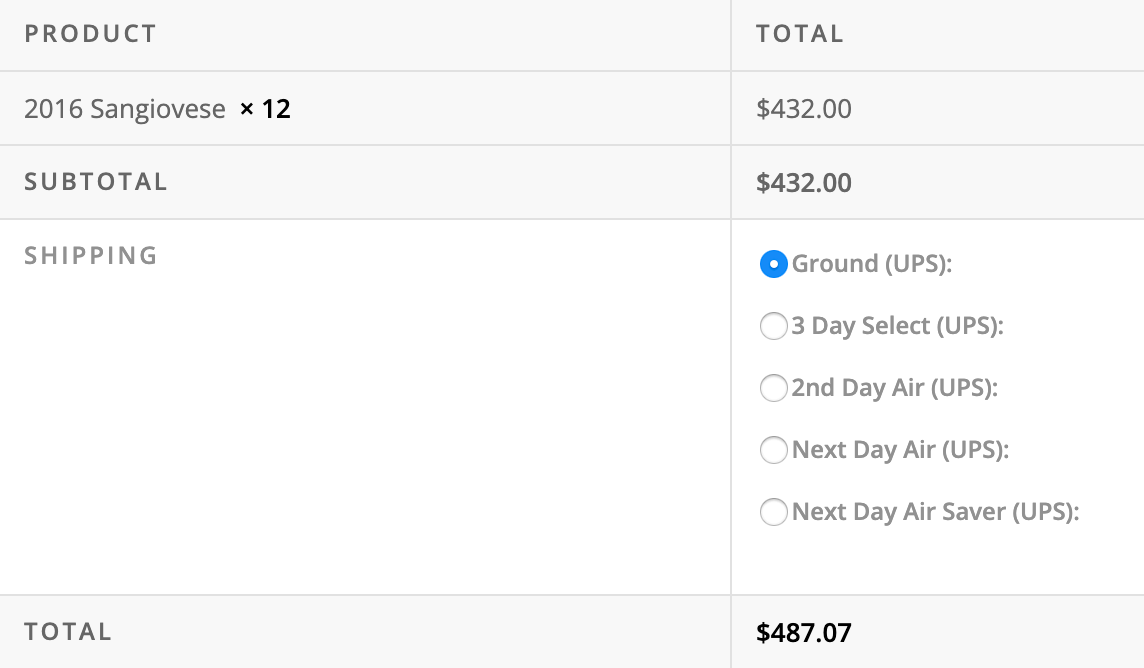Click the SHIPPING row label
Screen dimensions: 1144x668
click(x=91, y=256)
